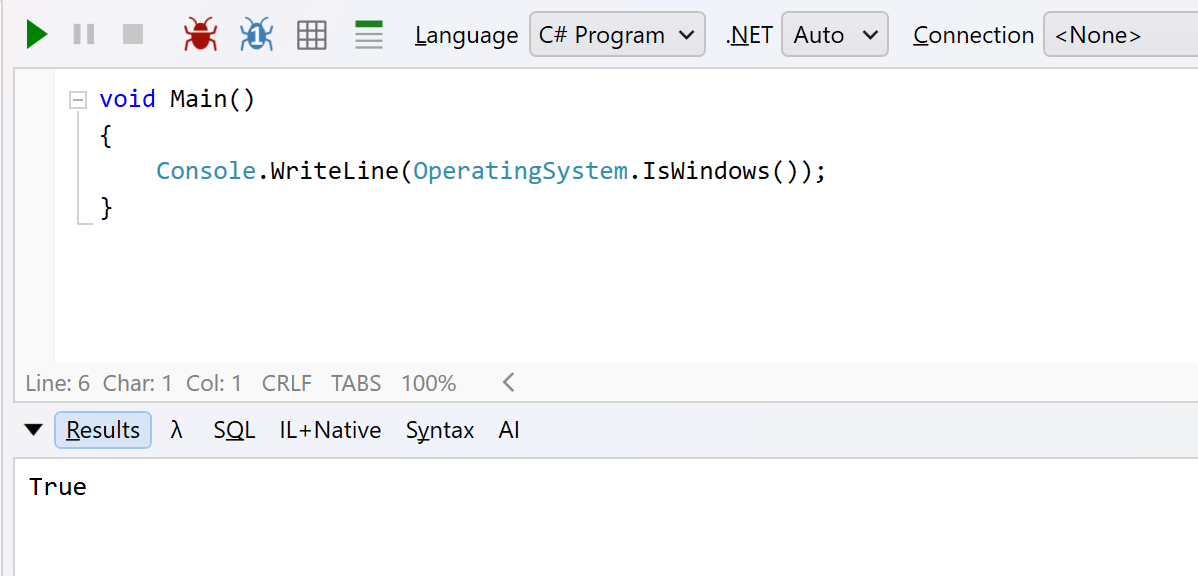Click the Stop execution square icon
This screenshot has height=576, width=1198.
click(x=133, y=34)
